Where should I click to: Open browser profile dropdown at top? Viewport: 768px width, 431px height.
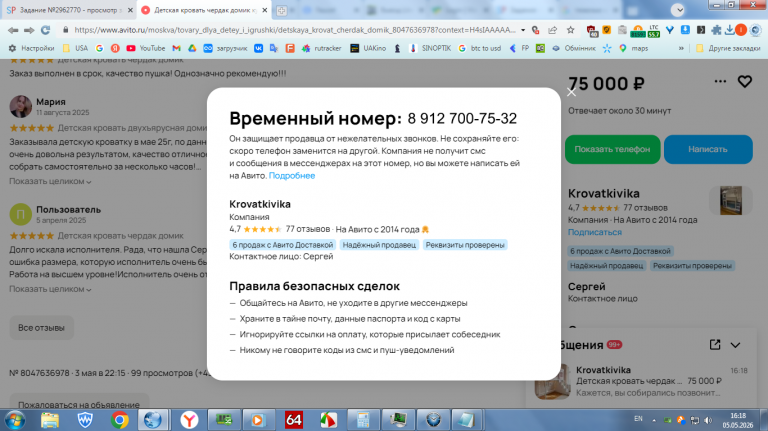pyautogui.click(x=678, y=10)
